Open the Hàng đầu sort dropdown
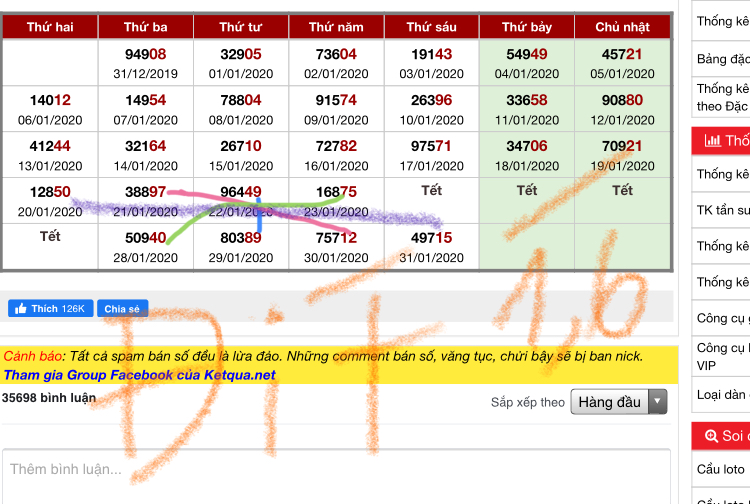This screenshot has width=750, height=504. (x=609, y=402)
